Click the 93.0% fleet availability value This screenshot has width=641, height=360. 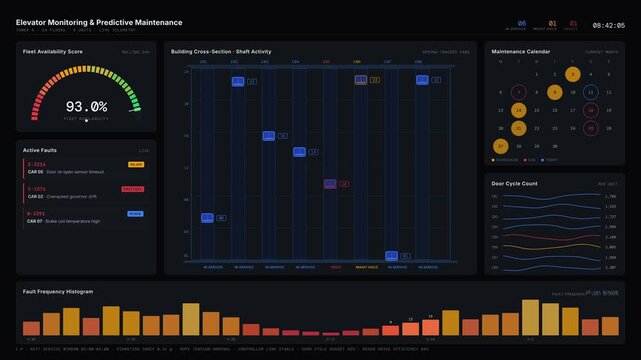coord(87,107)
